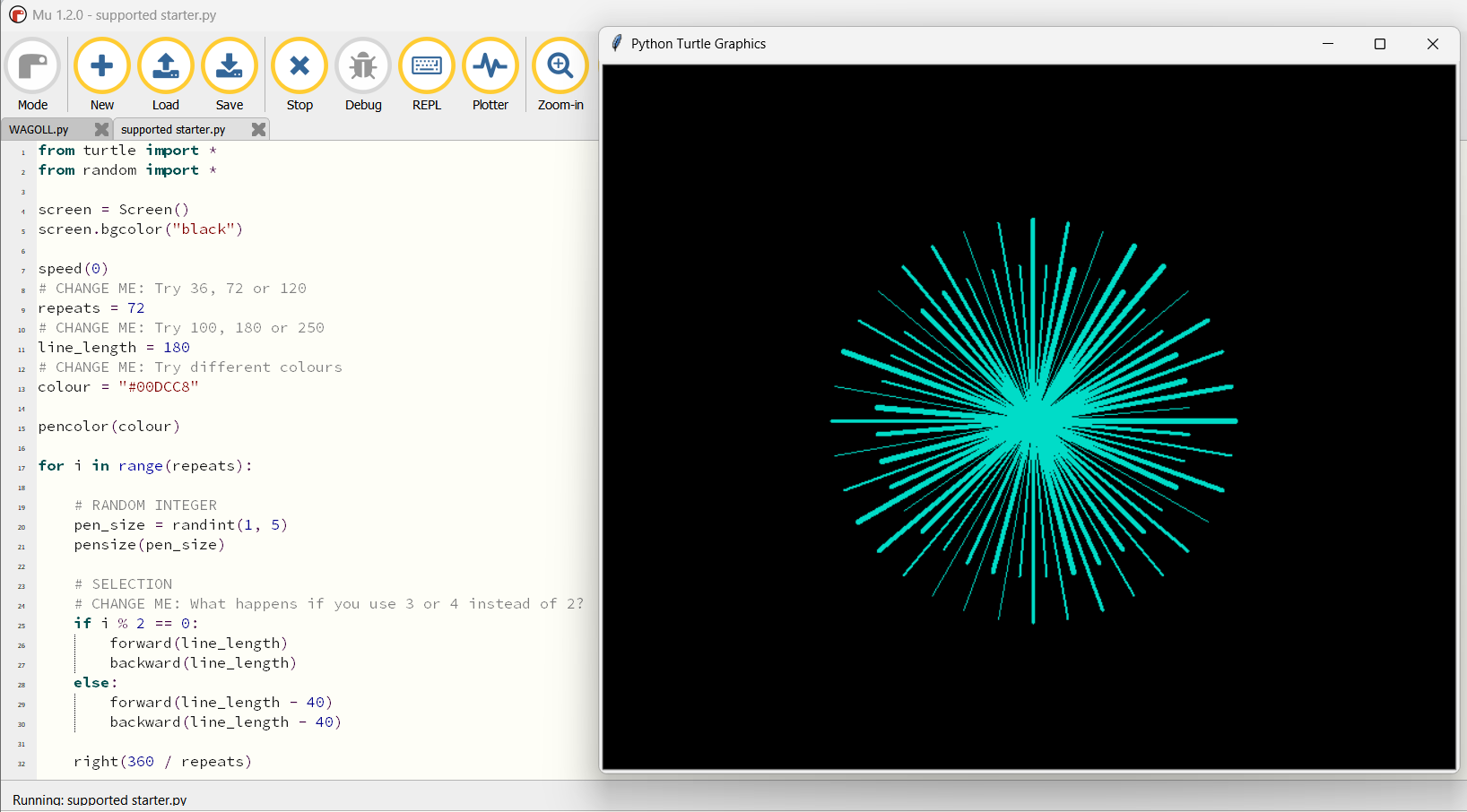Switch to supported starter.py tab
The width and height of the screenshot is (1467, 812).
coord(173,129)
